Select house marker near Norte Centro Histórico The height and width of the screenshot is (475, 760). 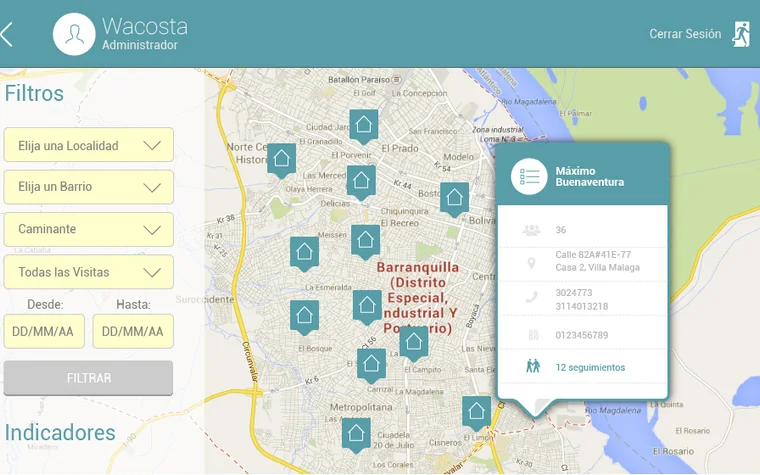tap(281, 160)
